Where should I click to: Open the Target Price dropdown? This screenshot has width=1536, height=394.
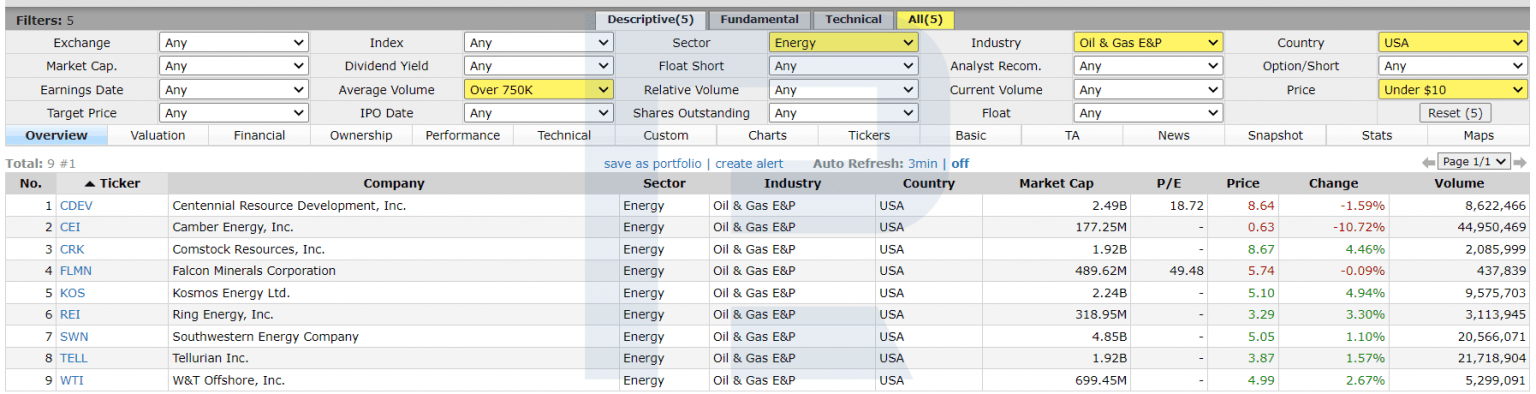tap(234, 113)
